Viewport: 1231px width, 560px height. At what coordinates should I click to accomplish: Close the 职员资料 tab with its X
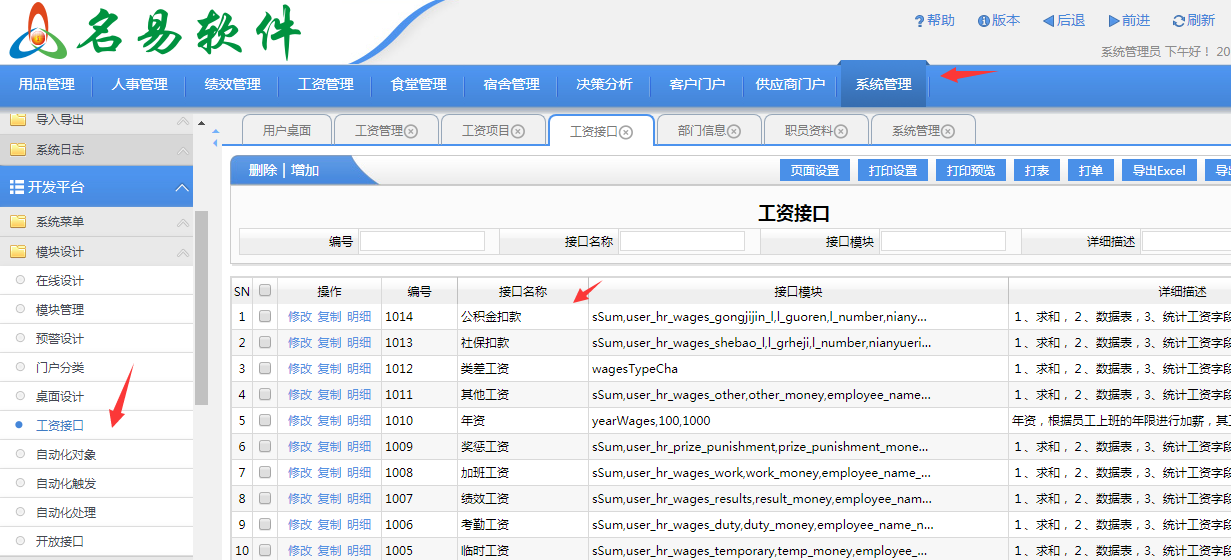tap(841, 131)
